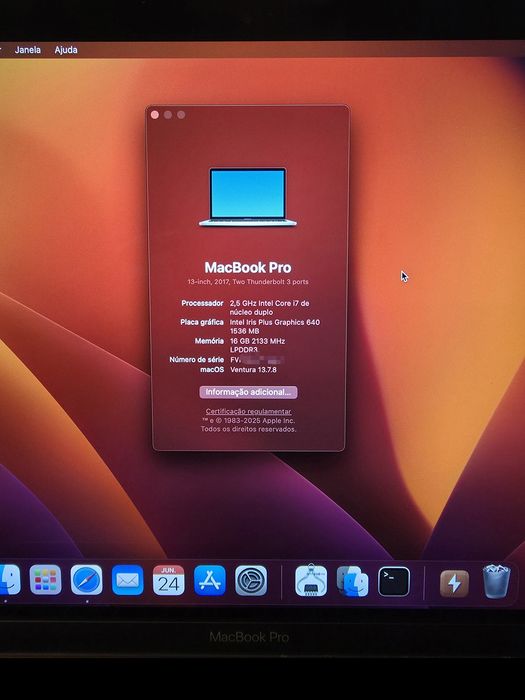Click the blurred serial number value
This screenshot has height=700, width=525.
257,359
